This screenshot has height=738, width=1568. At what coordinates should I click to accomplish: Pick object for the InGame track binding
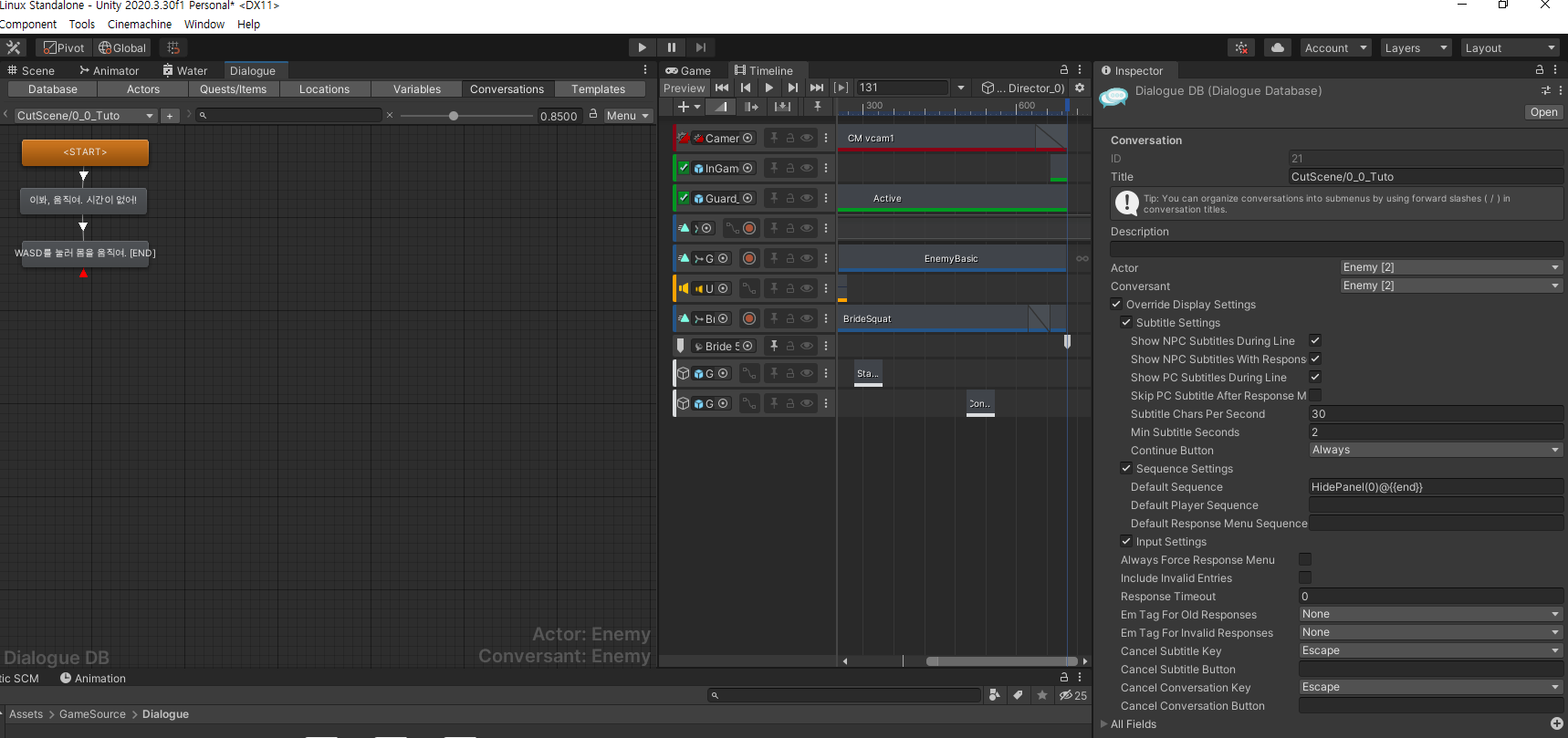(x=747, y=168)
